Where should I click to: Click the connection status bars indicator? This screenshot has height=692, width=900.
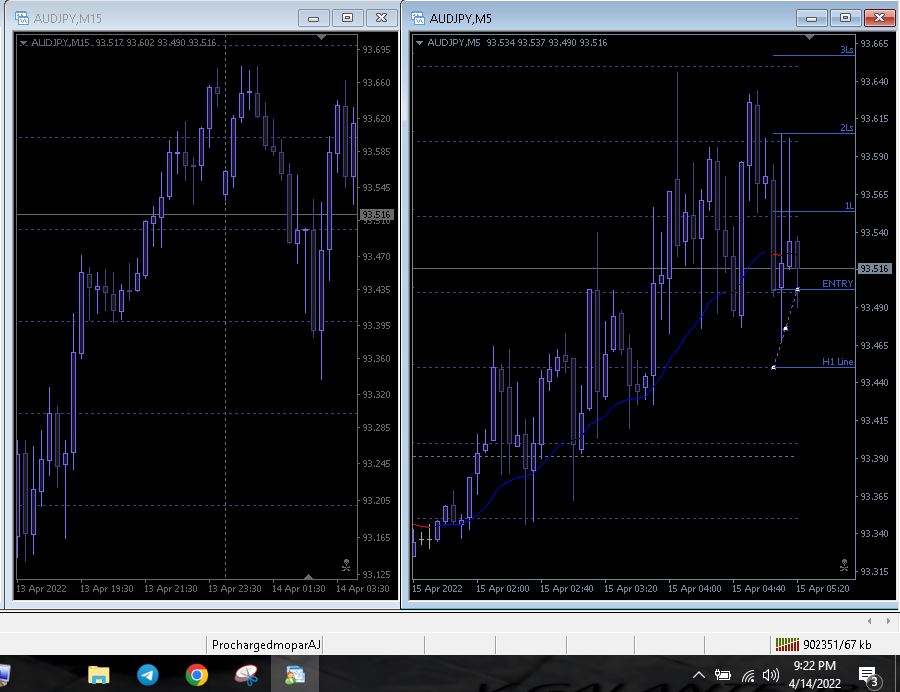pyautogui.click(x=787, y=644)
